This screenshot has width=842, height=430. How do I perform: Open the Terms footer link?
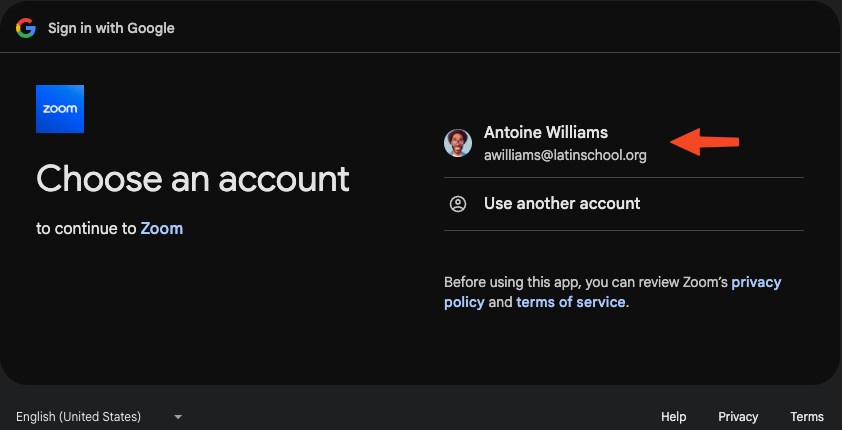(x=807, y=417)
